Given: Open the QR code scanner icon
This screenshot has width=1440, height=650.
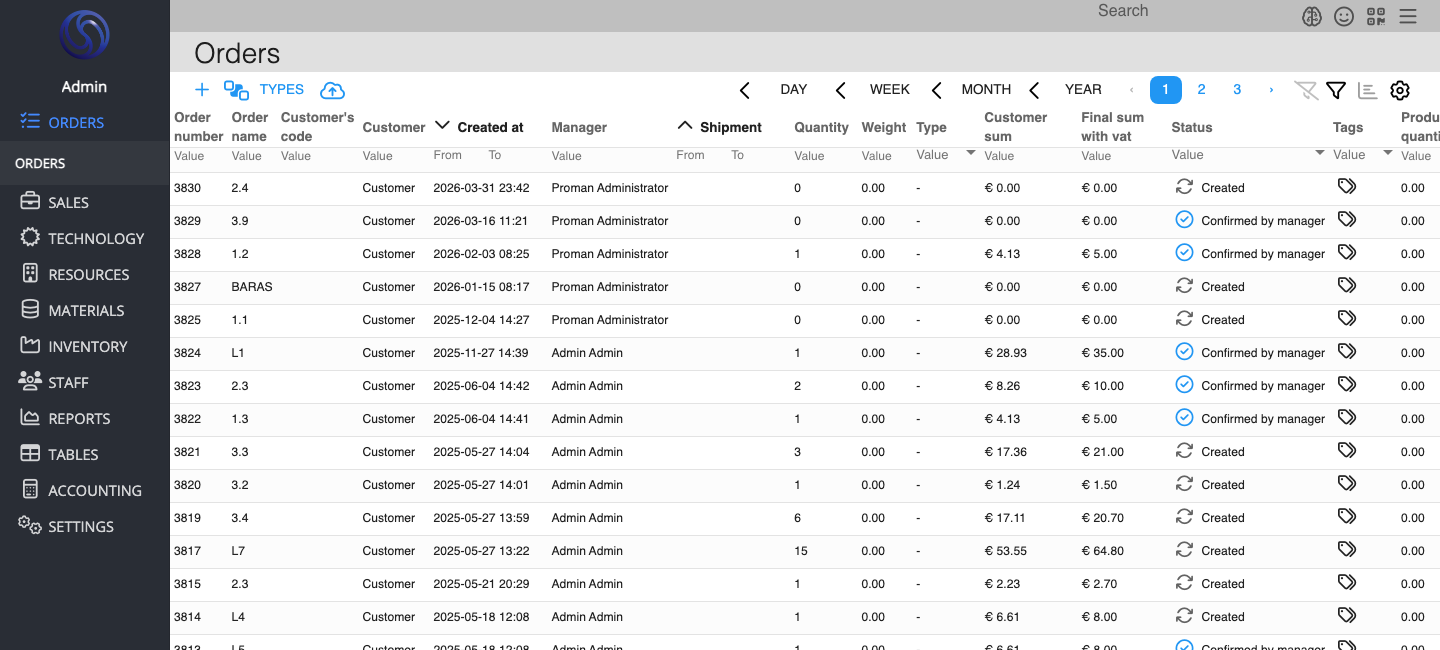Looking at the screenshot, I should [1376, 16].
